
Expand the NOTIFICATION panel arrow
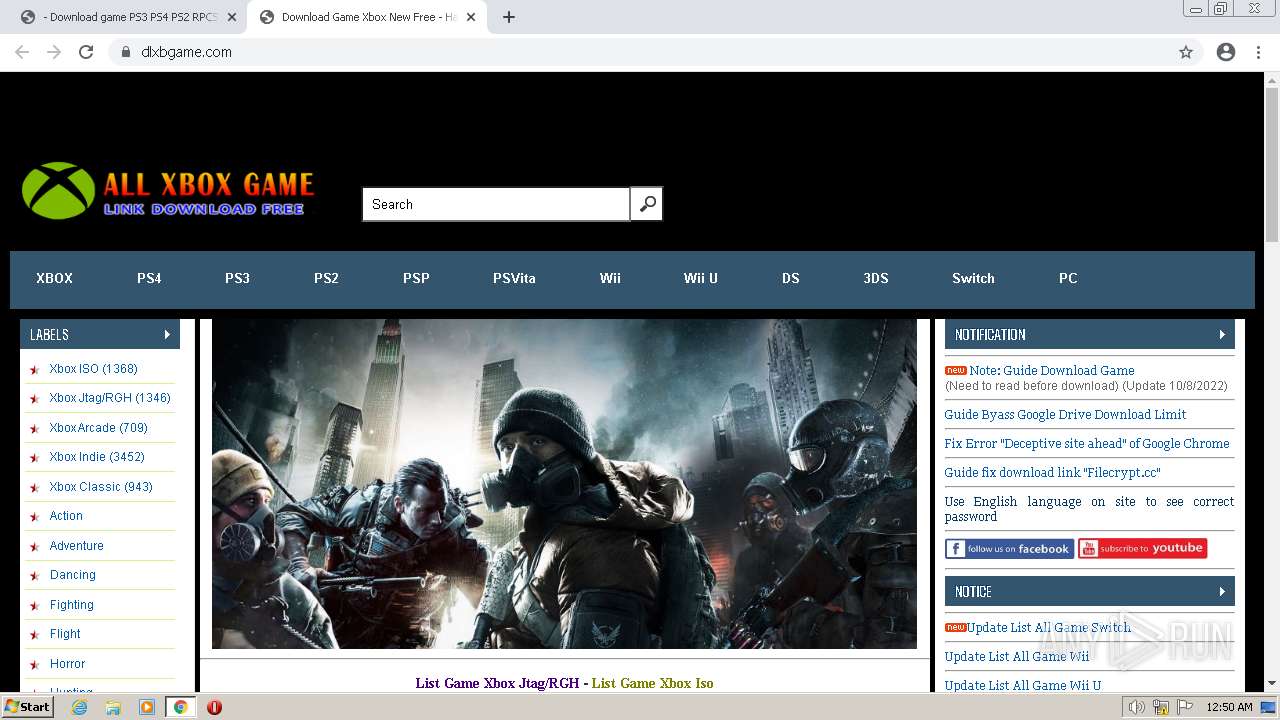click(x=1222, y=334)
